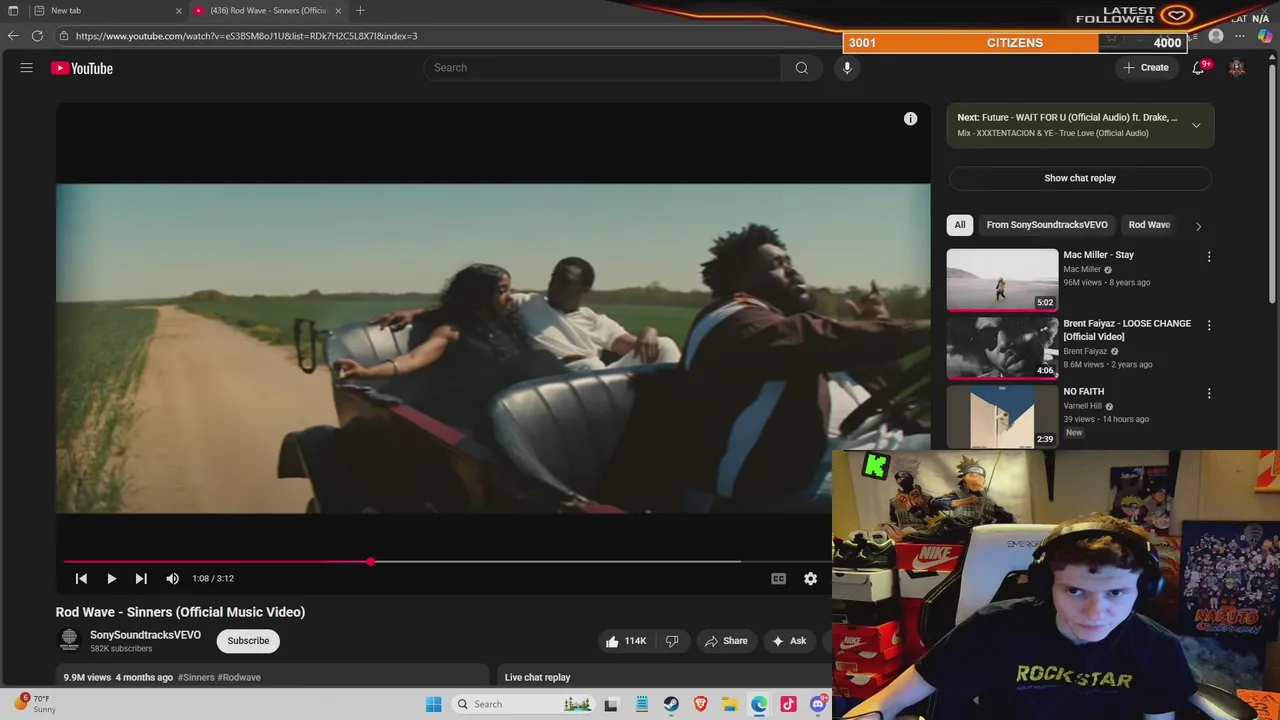Open the browser profile icon
Screen dimensions: 1280x720
tap(1216, 36)
